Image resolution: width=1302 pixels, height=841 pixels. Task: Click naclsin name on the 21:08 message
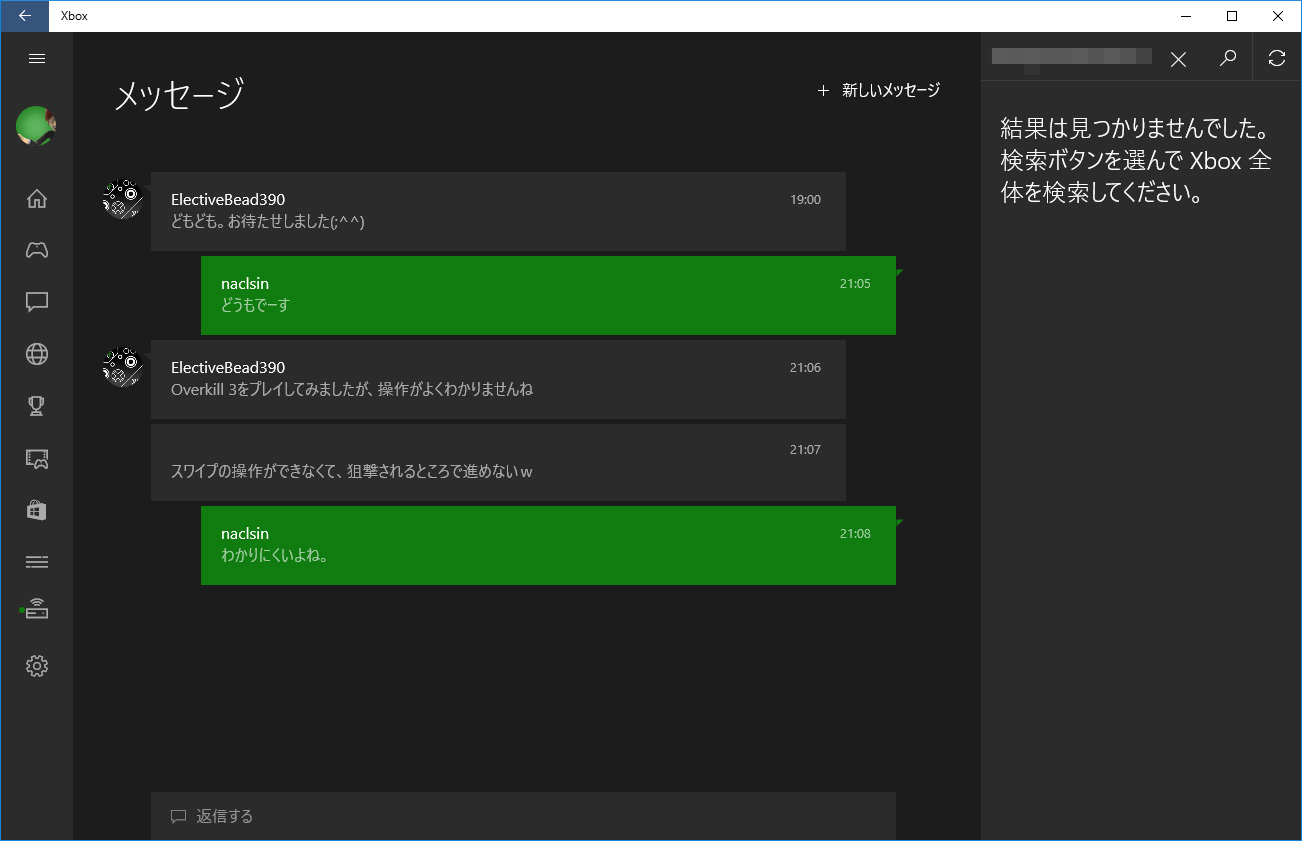click(245, 533)
